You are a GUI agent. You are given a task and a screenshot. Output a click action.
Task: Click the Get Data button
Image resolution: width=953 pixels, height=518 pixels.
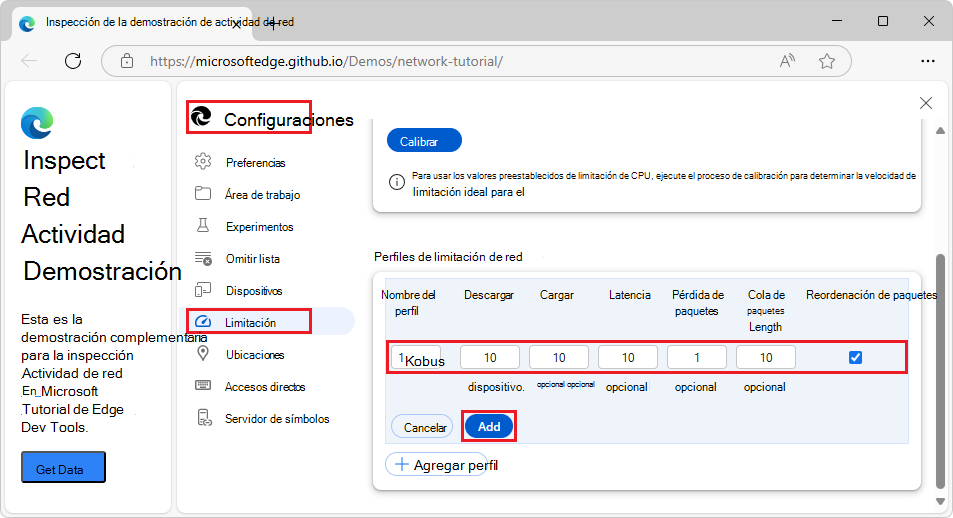63,467
